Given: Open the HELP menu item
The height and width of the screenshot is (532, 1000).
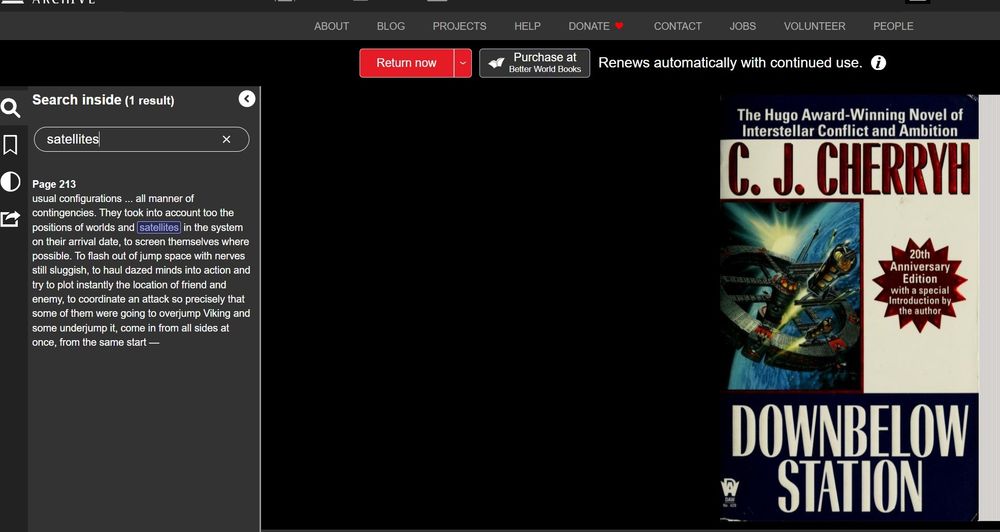Looking at the screenshot, I should click(527, 26).
